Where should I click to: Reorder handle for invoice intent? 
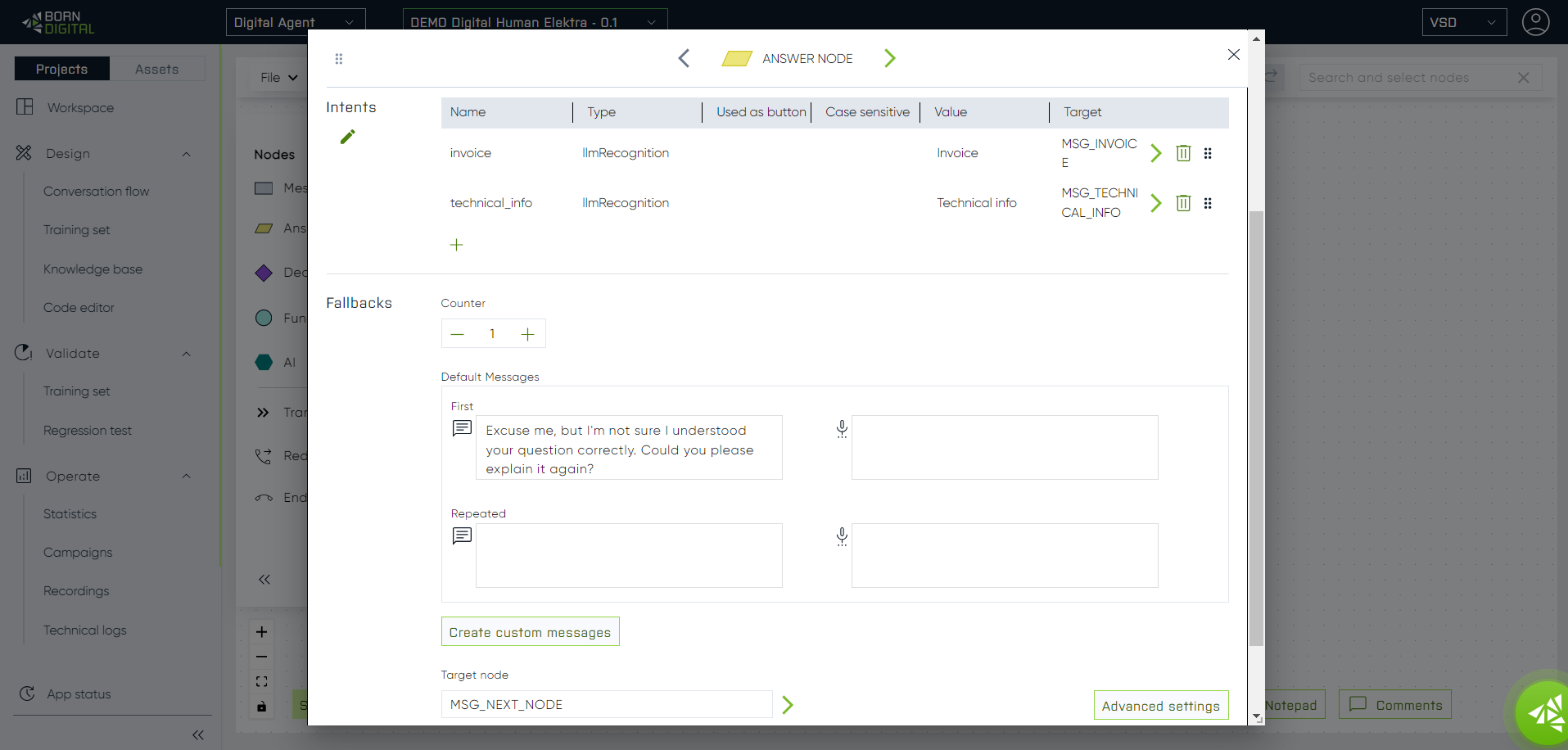pos(1208,153)
